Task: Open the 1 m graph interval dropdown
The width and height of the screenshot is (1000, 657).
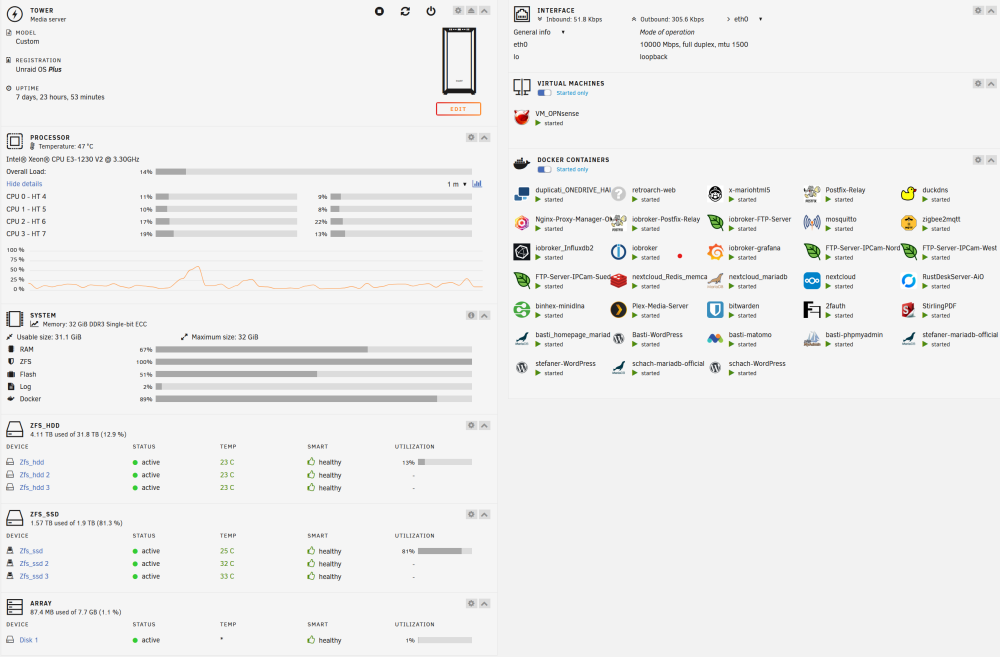Action: coord(457,184)
